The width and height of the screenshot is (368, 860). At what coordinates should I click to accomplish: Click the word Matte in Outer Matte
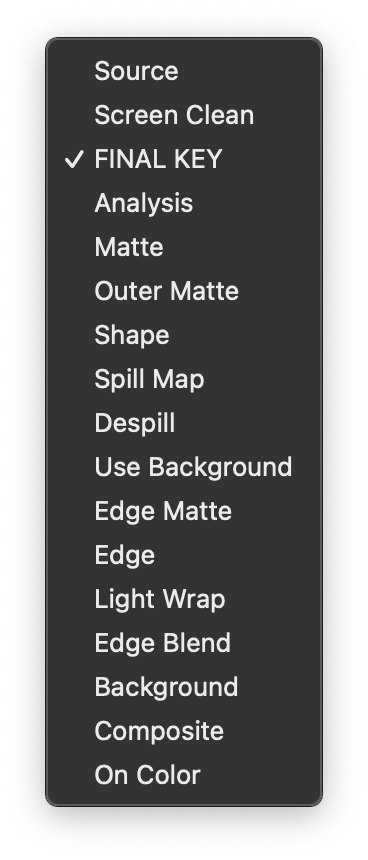[x=205, y=291]
